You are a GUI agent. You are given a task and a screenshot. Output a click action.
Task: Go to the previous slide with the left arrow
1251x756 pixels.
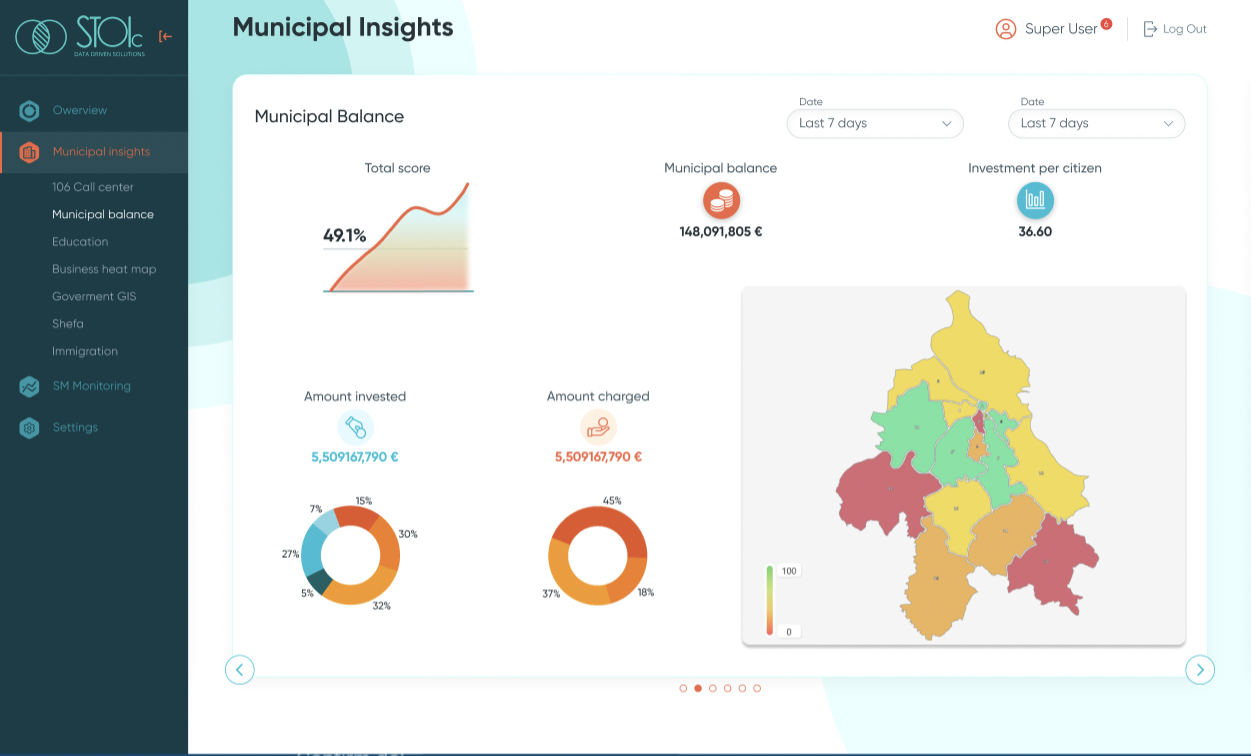(x=240, y=669)
